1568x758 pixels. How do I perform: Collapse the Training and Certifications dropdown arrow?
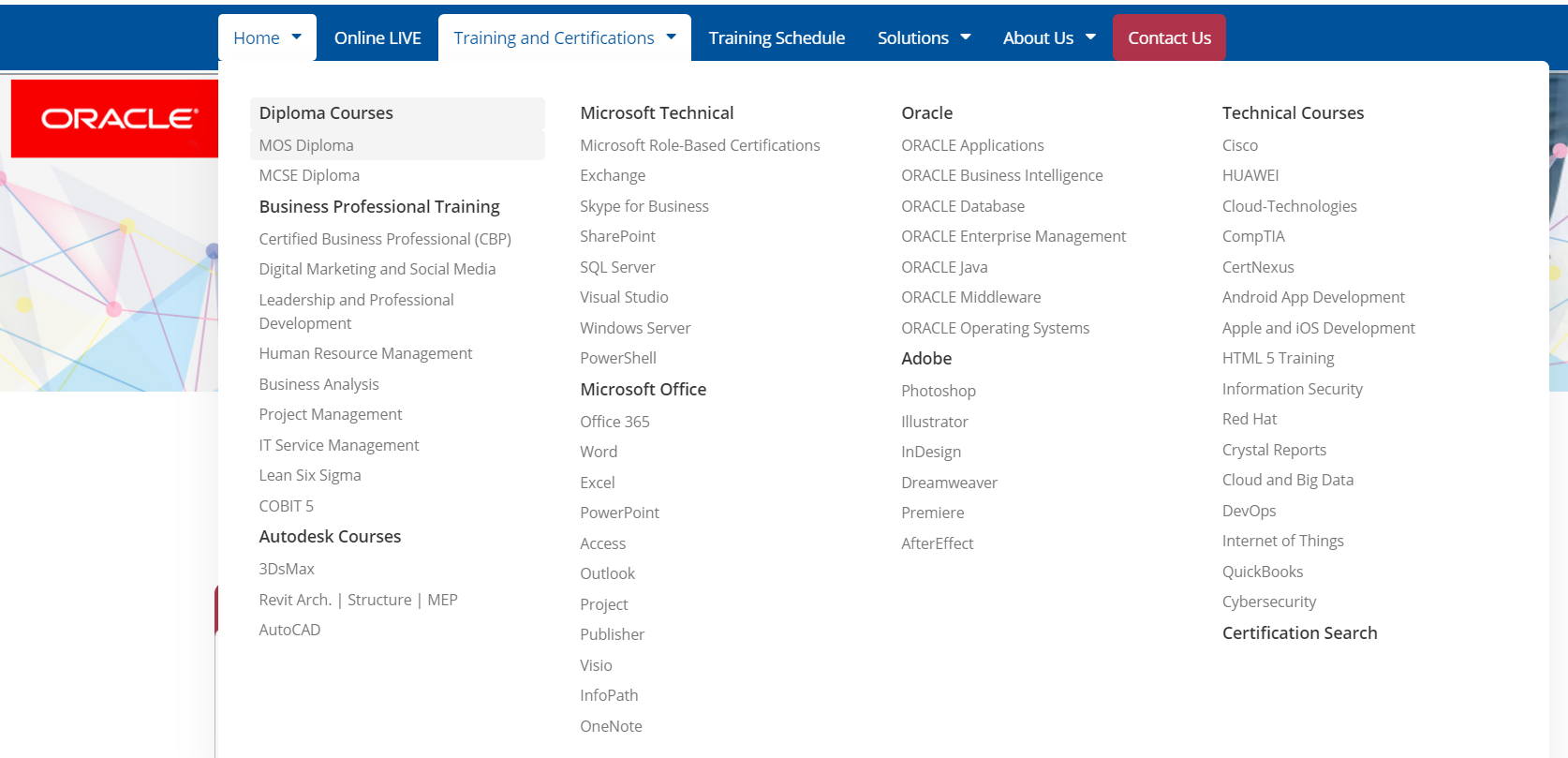[x=671, y=37]
